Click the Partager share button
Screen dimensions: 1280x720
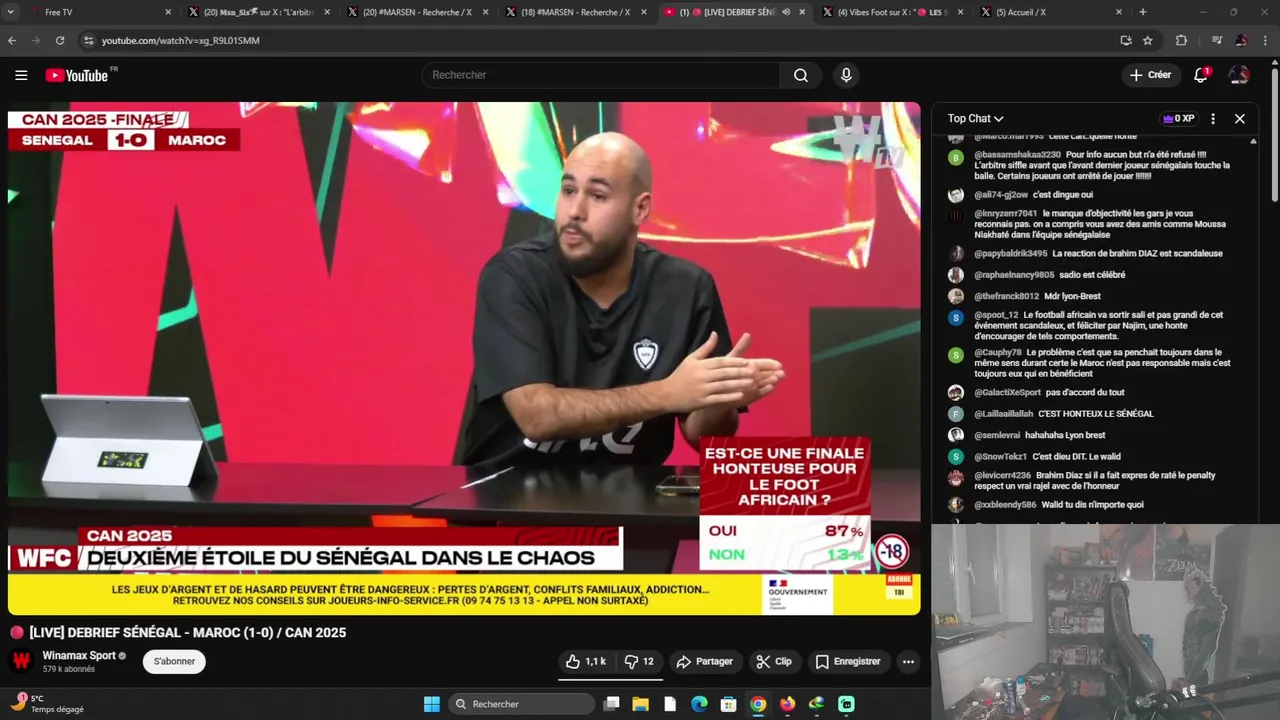(704, 662)
